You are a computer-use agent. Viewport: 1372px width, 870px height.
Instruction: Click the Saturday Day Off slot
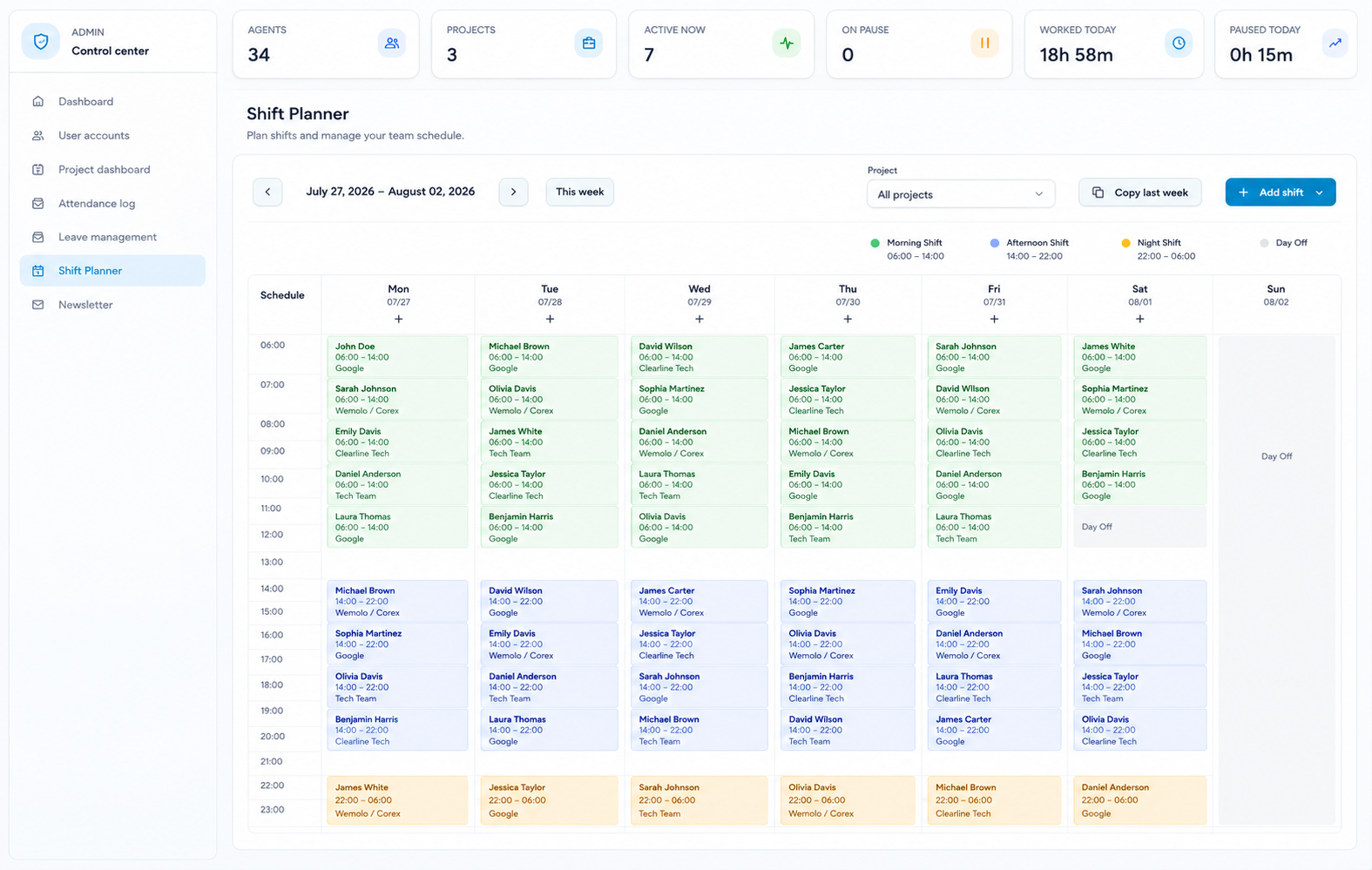(1139, 527)
